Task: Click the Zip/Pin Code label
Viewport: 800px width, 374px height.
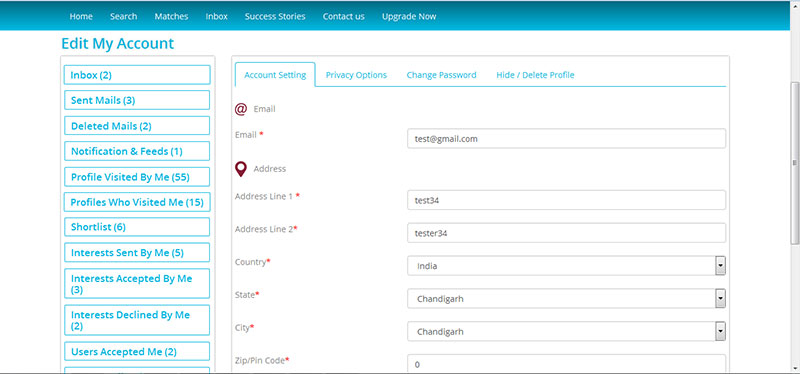Action: [262, 360]
